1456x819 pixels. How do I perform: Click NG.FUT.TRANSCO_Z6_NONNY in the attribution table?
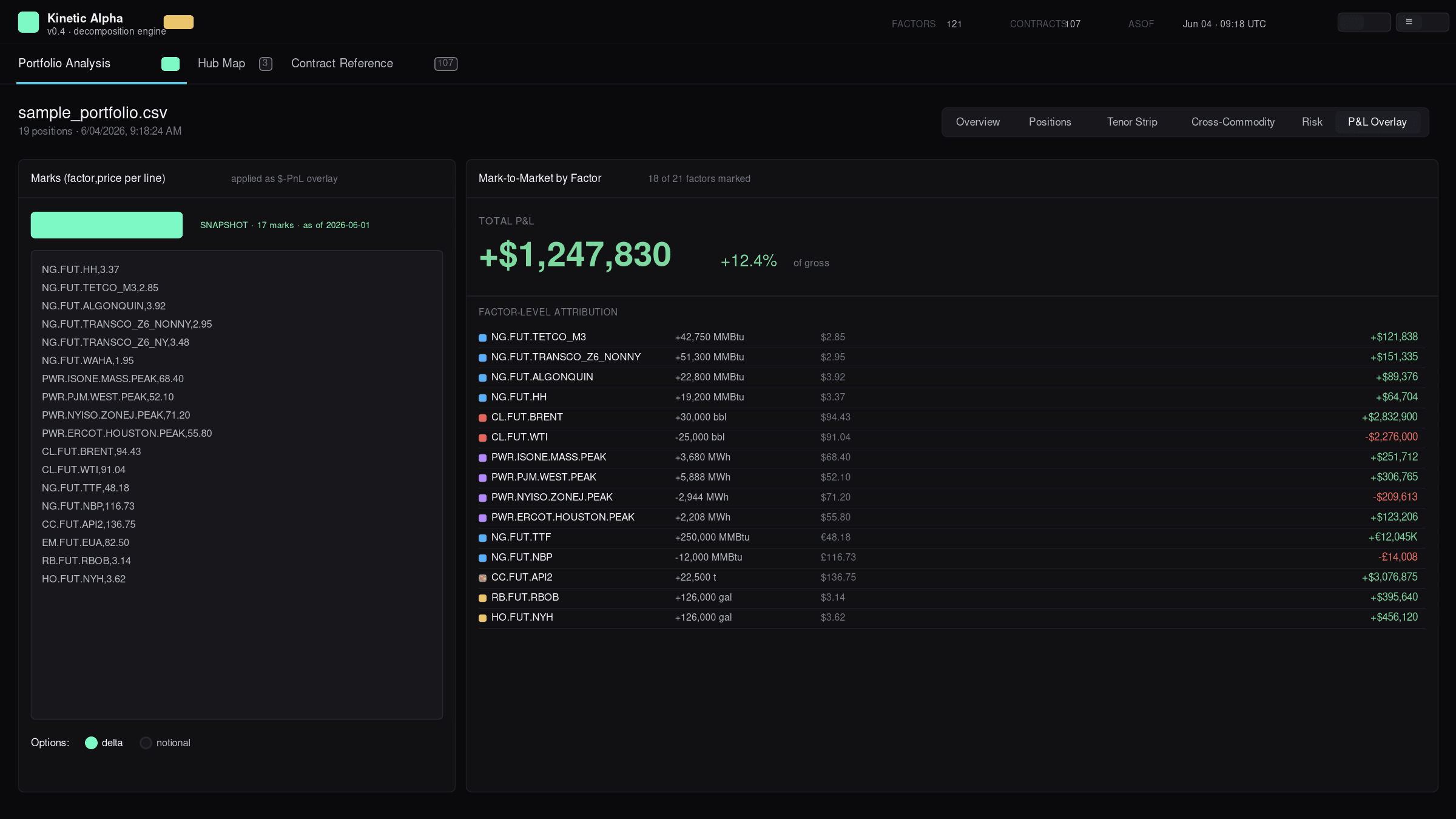566,357
